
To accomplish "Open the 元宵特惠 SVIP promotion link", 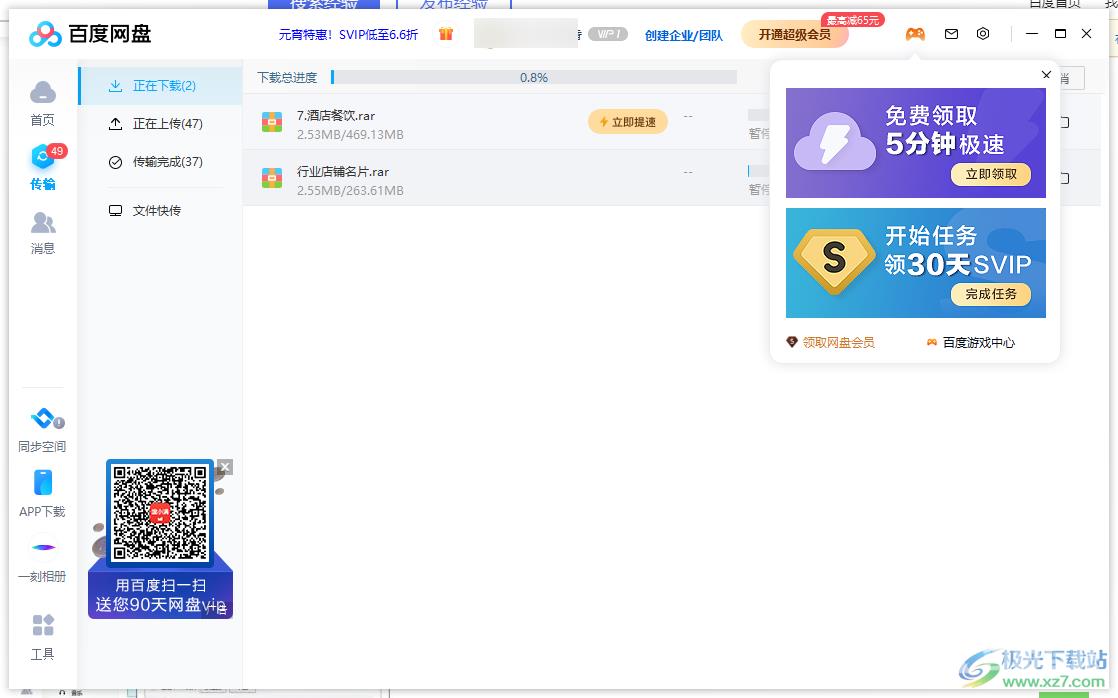I will [348, 34].
